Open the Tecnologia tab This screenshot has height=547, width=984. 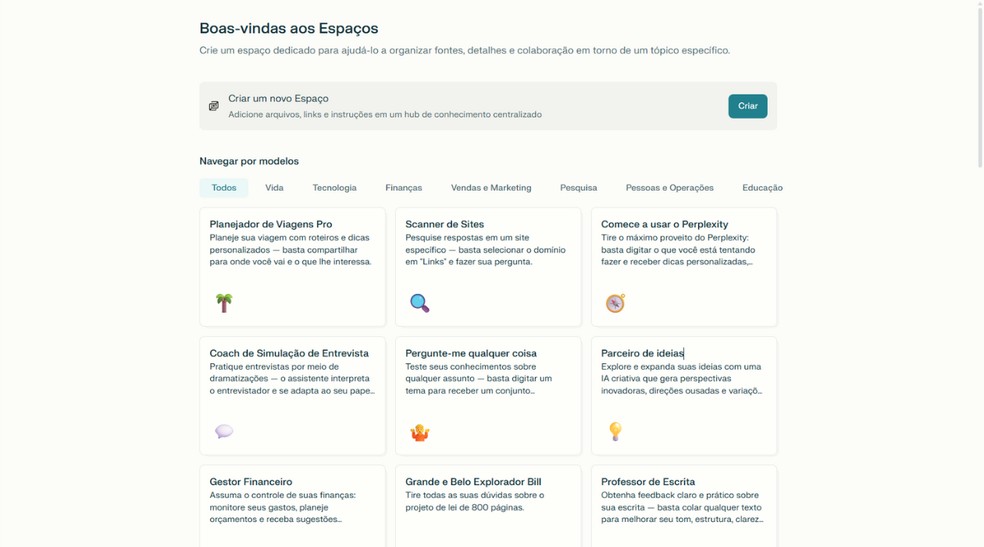pyautogui.click(x=334, y=188)
